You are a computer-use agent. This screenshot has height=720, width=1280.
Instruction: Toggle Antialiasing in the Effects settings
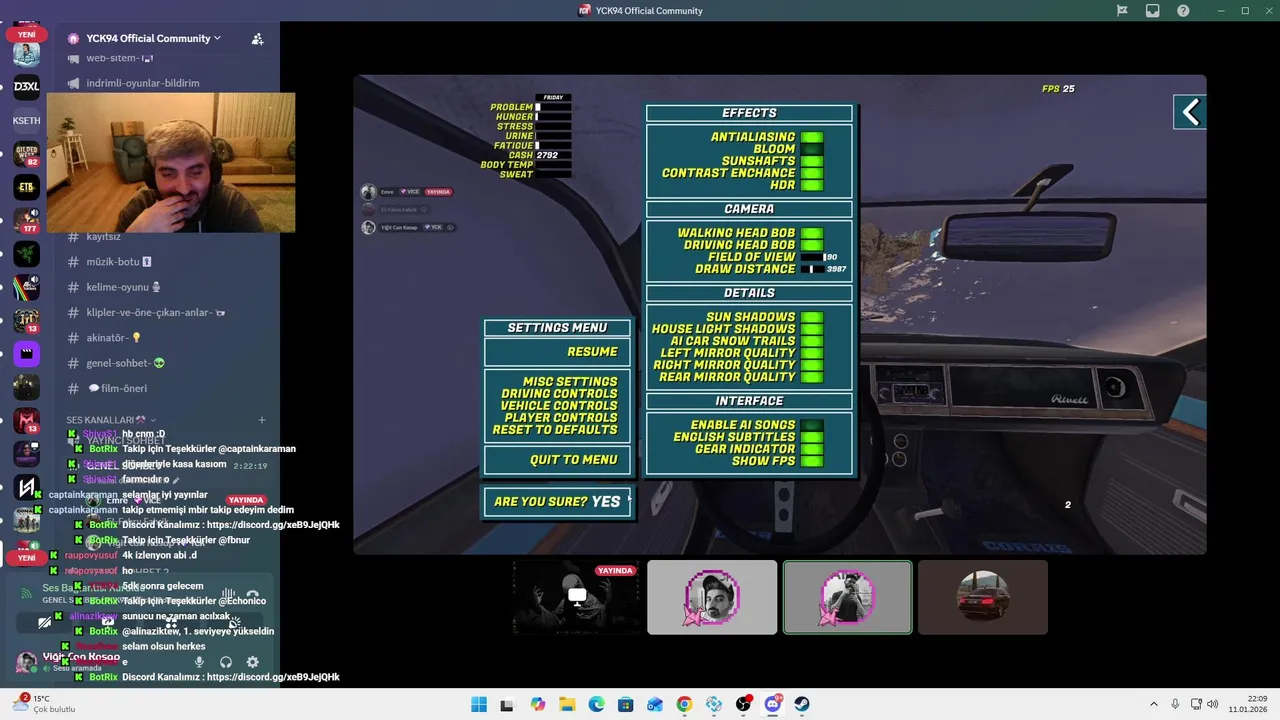811,137
